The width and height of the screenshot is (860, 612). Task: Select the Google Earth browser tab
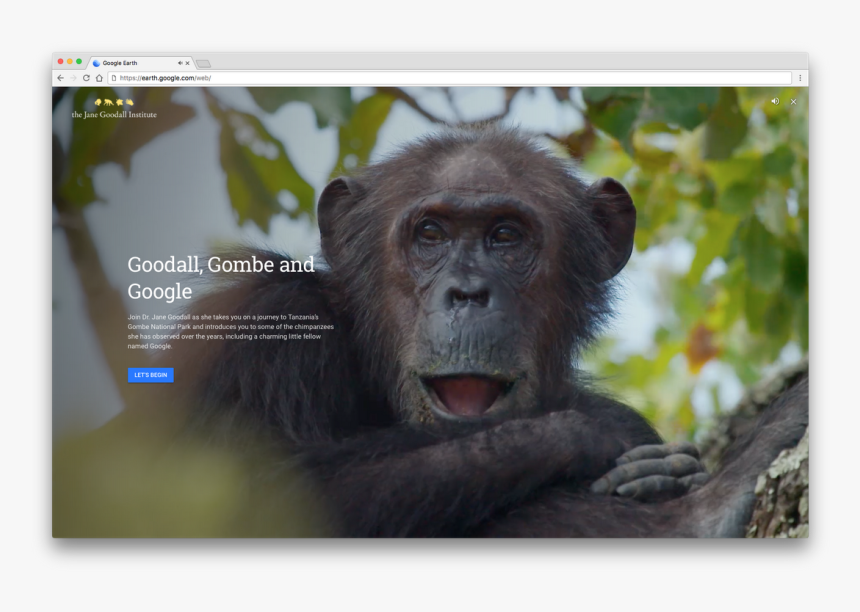click(x=140, y=63)
